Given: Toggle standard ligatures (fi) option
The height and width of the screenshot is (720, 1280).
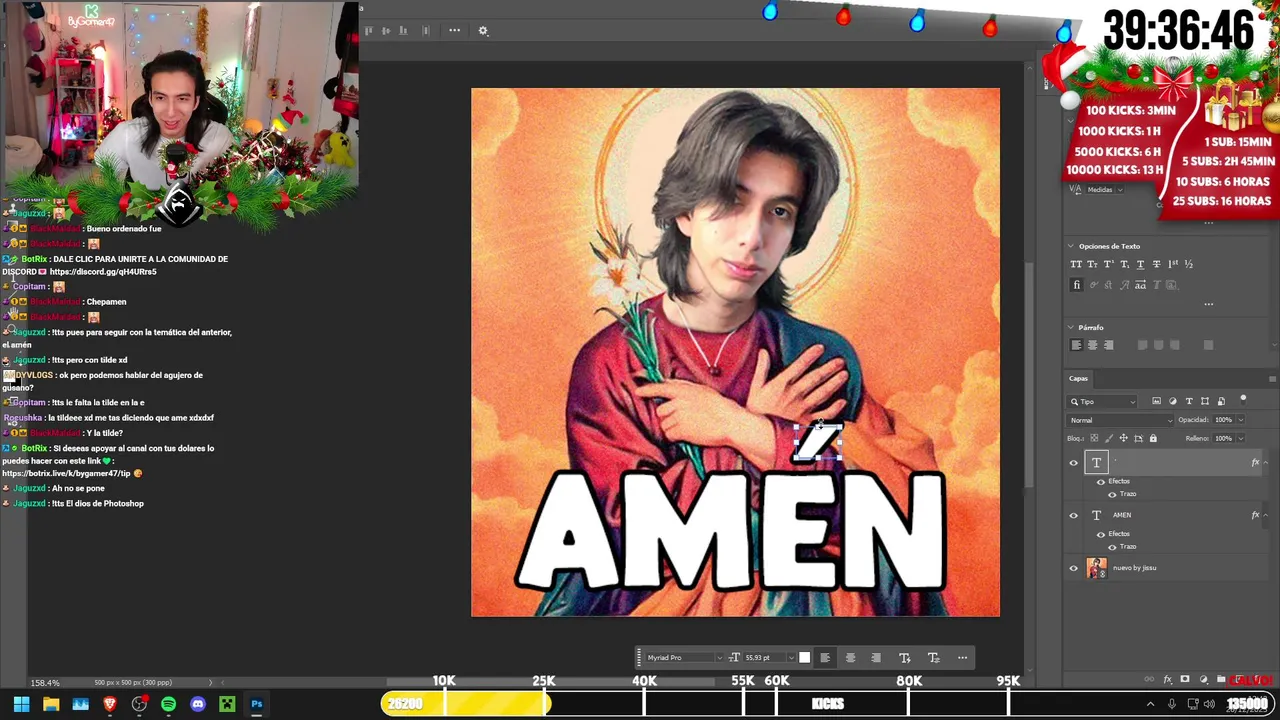Looking at the screenshot, I should pyautogui.click(x=1076, y=285).
